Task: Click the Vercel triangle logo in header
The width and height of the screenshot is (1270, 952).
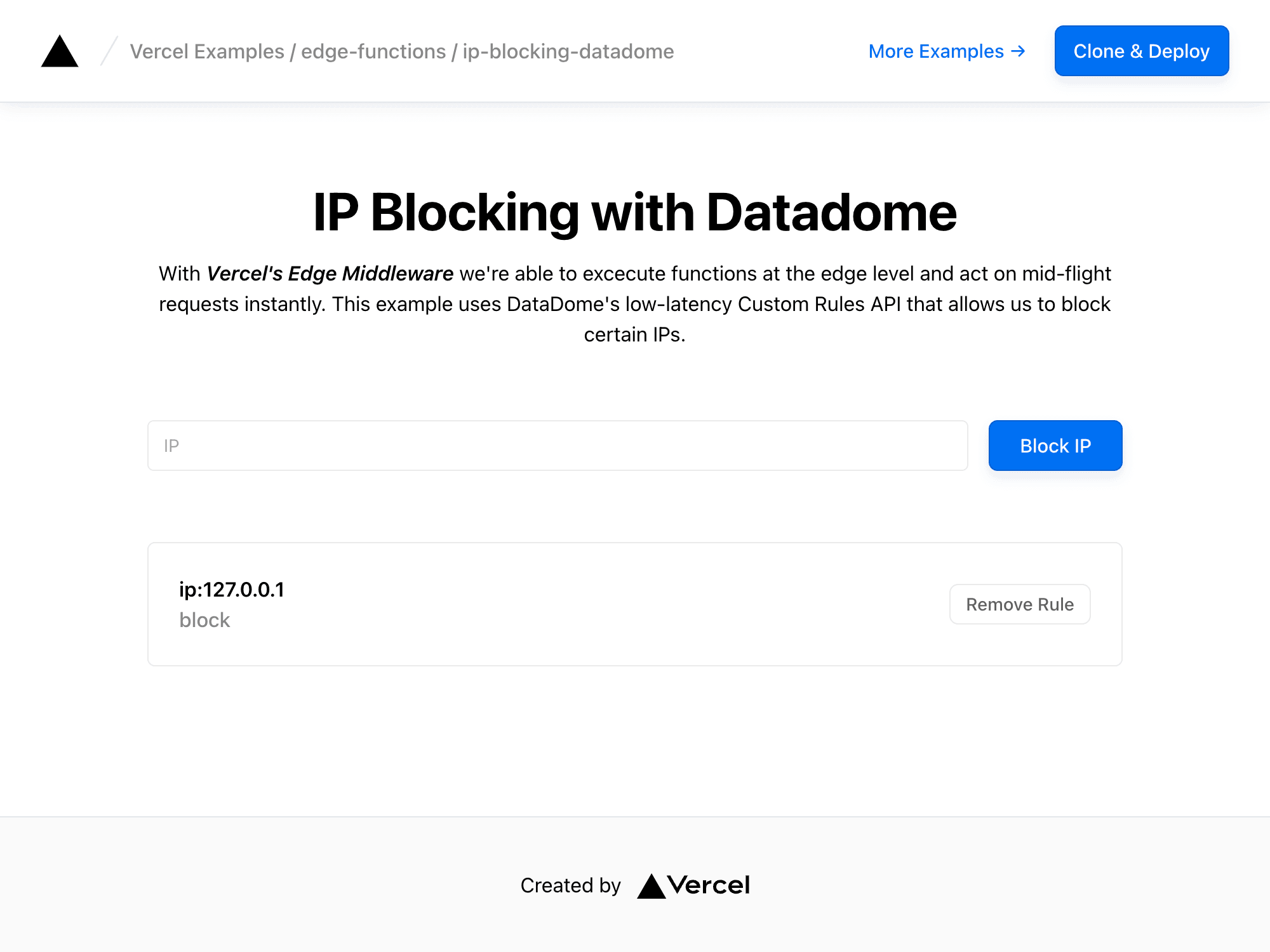Action: coord(60,51)
